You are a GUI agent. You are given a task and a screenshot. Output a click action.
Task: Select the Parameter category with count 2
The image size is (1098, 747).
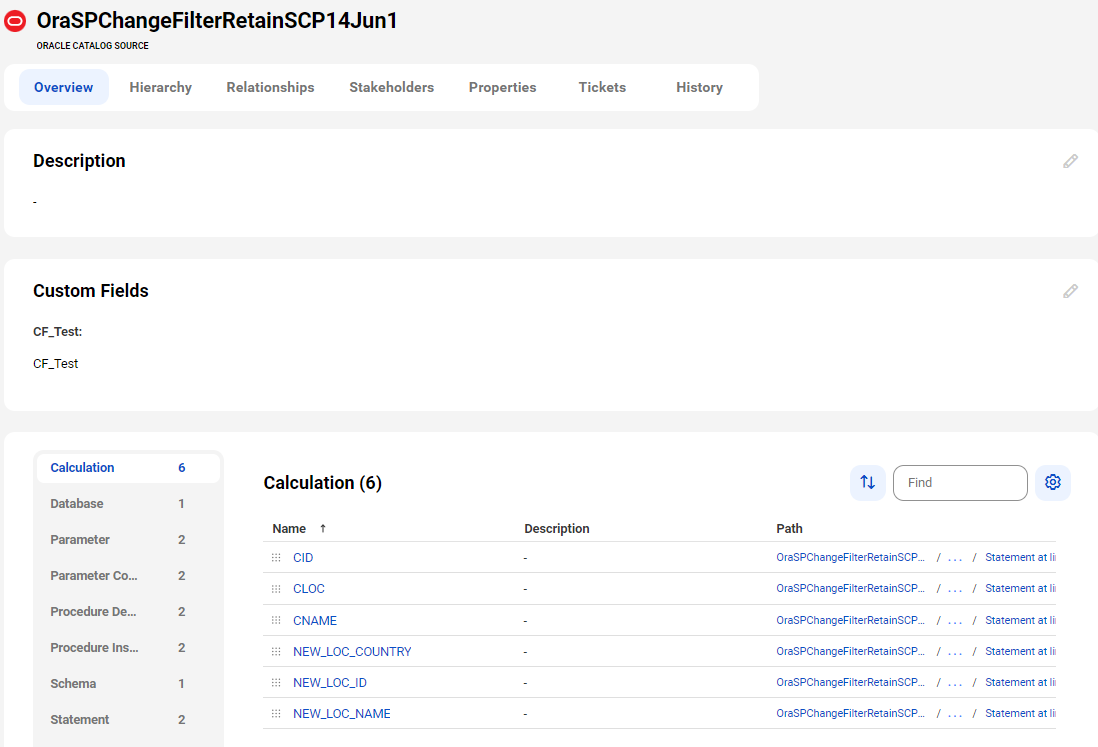(128, 540)
